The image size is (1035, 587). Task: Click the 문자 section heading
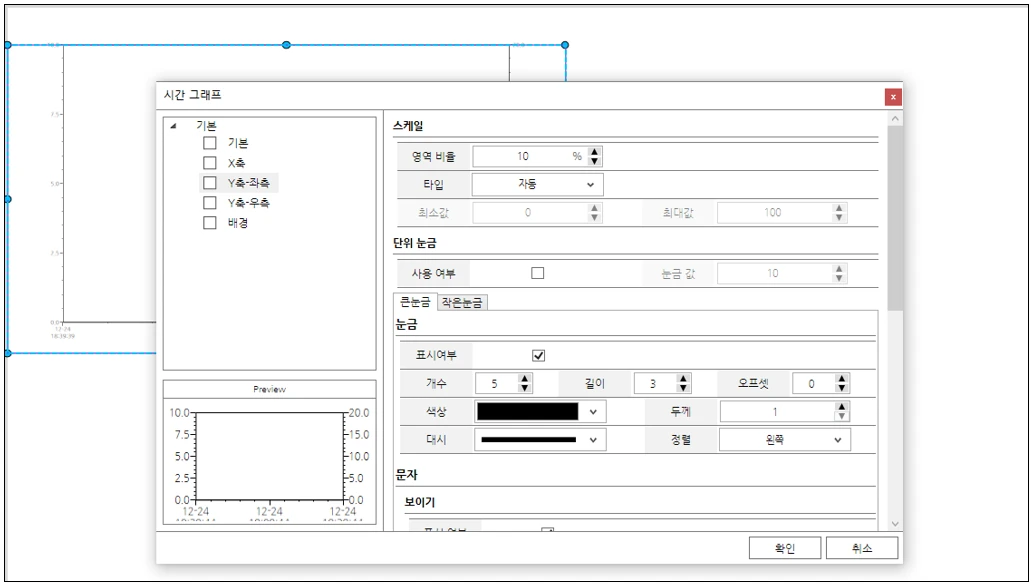(407, 475)
